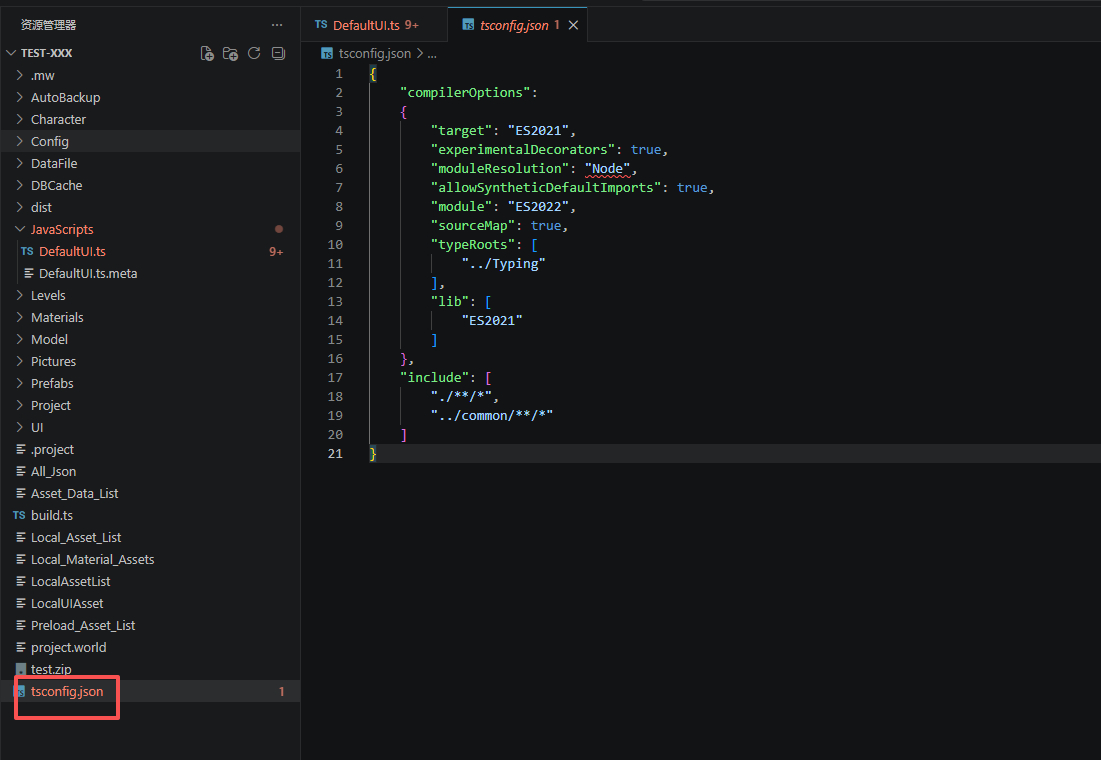Image resolution: width=1101 pixels, height=760 pixels.
Task: Click the New File icon in explorer header
Action: pos(207,53)
